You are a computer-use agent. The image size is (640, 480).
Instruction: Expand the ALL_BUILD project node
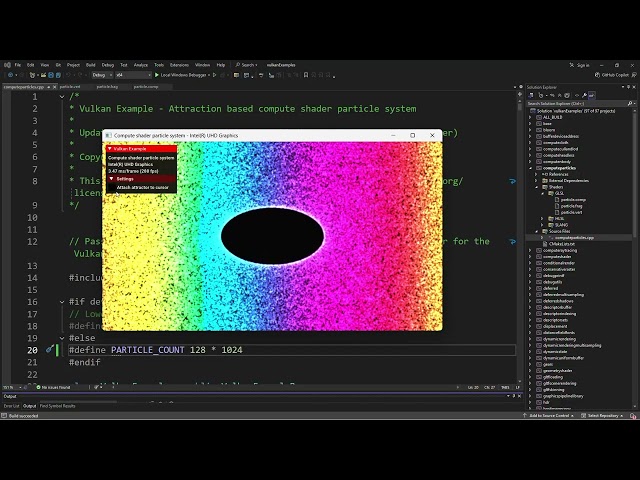point(531,117)
